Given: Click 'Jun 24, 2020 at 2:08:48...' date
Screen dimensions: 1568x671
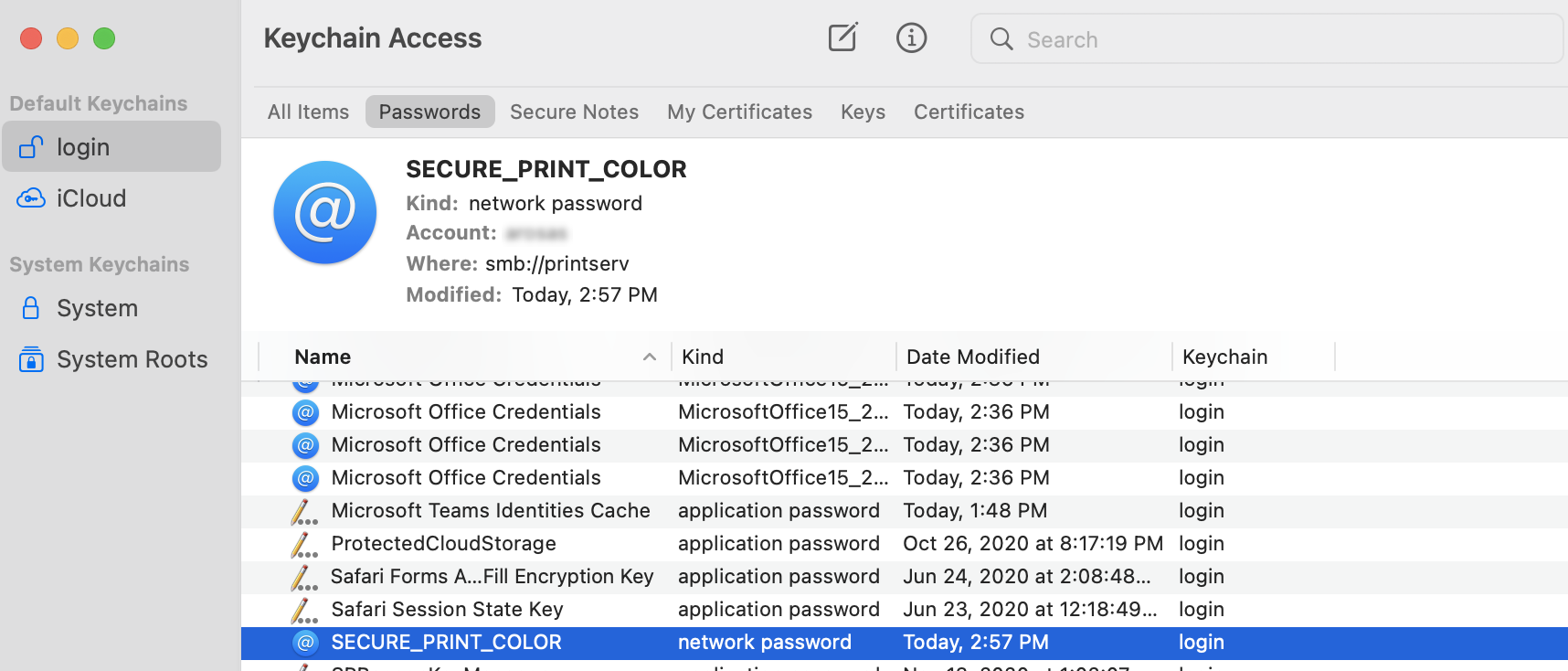Looking at the screenshot, I should point(1027,577).
